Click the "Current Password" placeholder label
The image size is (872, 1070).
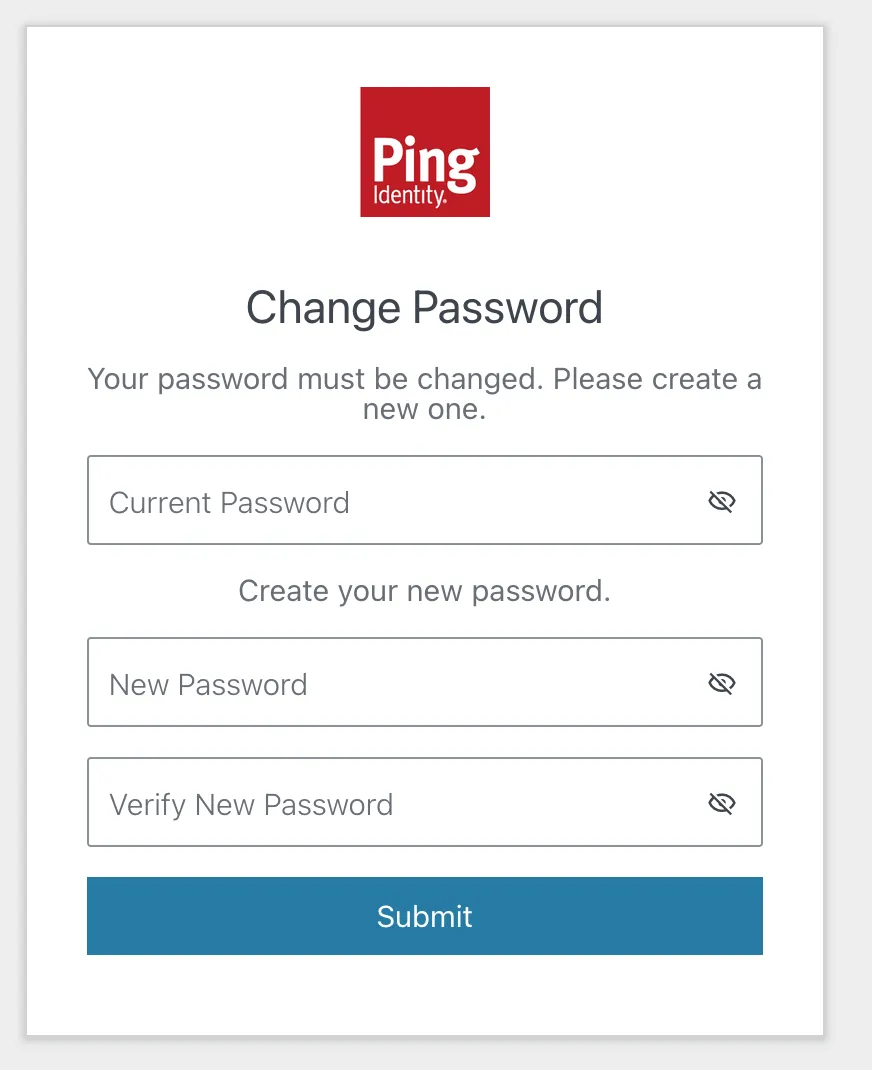coord(229,502)
